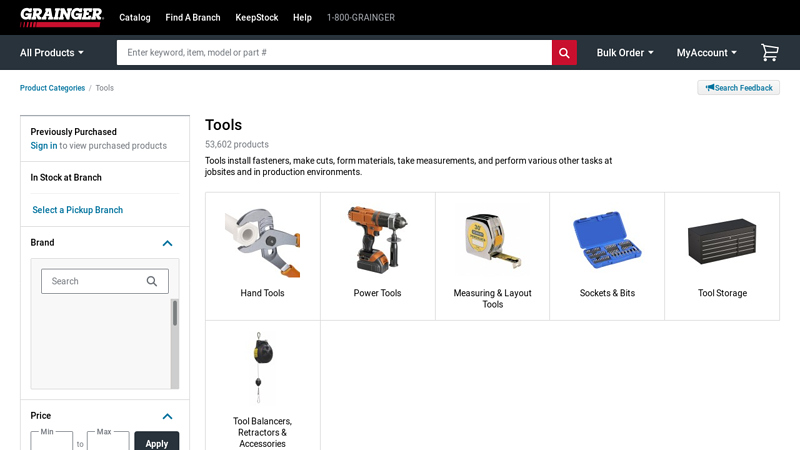
Task: Click the Previously Purchased heading
Action: (x=73, y=132)
